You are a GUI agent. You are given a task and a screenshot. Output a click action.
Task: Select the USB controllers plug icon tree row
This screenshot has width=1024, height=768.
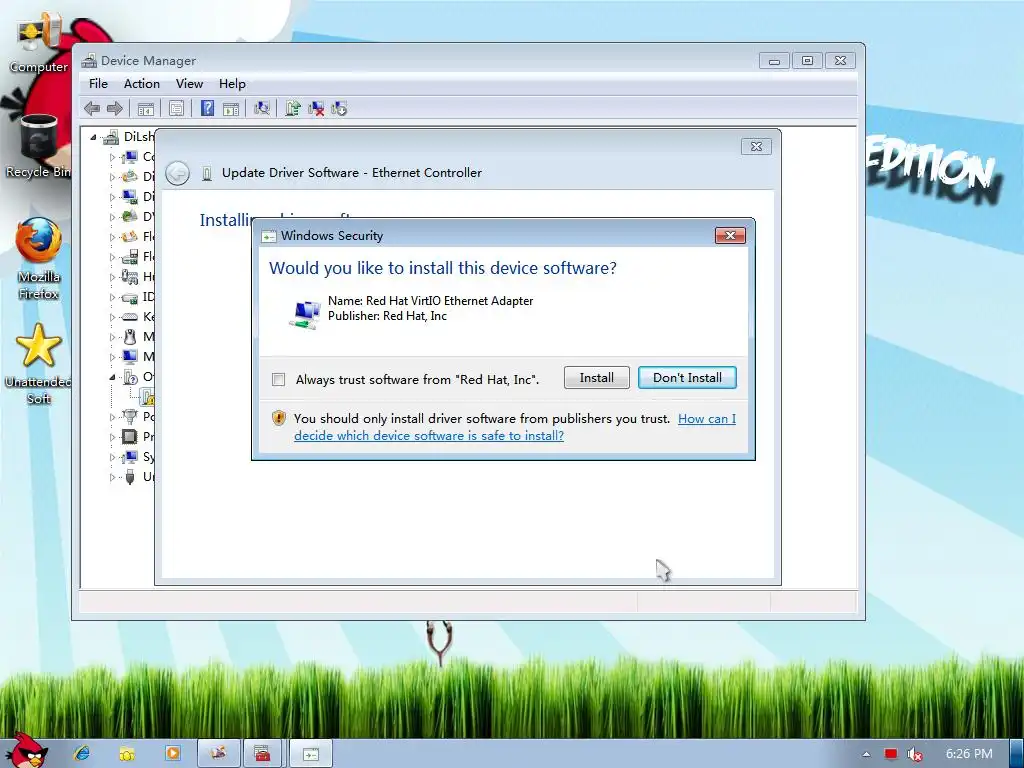130,477
